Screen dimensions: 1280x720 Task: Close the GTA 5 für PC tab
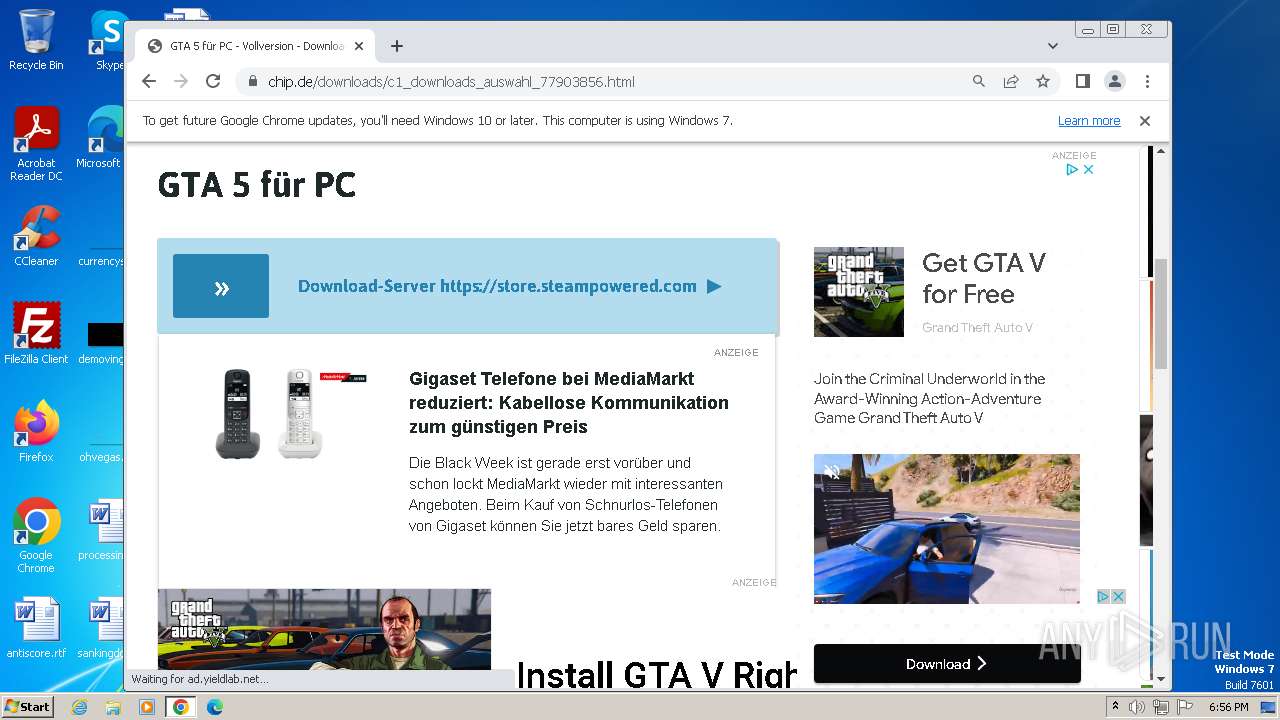pos(359,46)
